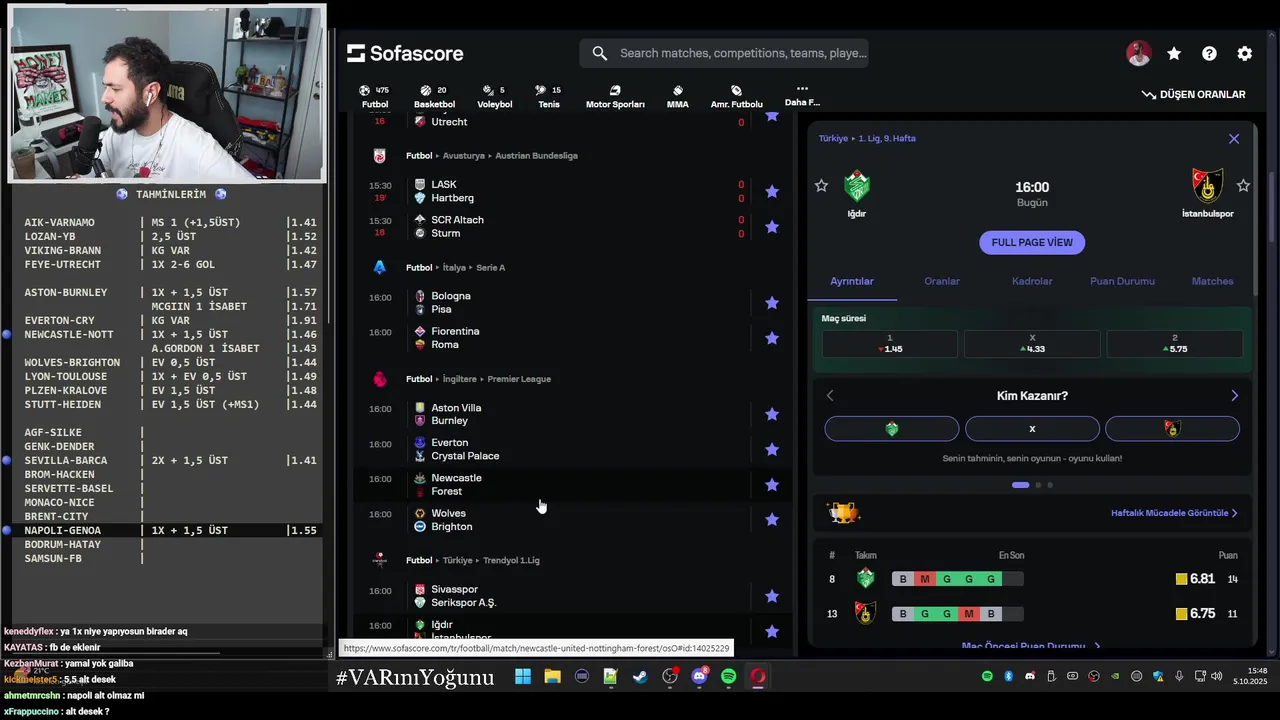Click the Premier League logo icon
Image resolution: width=1280 pixels, height=720 pixels.
[x=379, y=379]
